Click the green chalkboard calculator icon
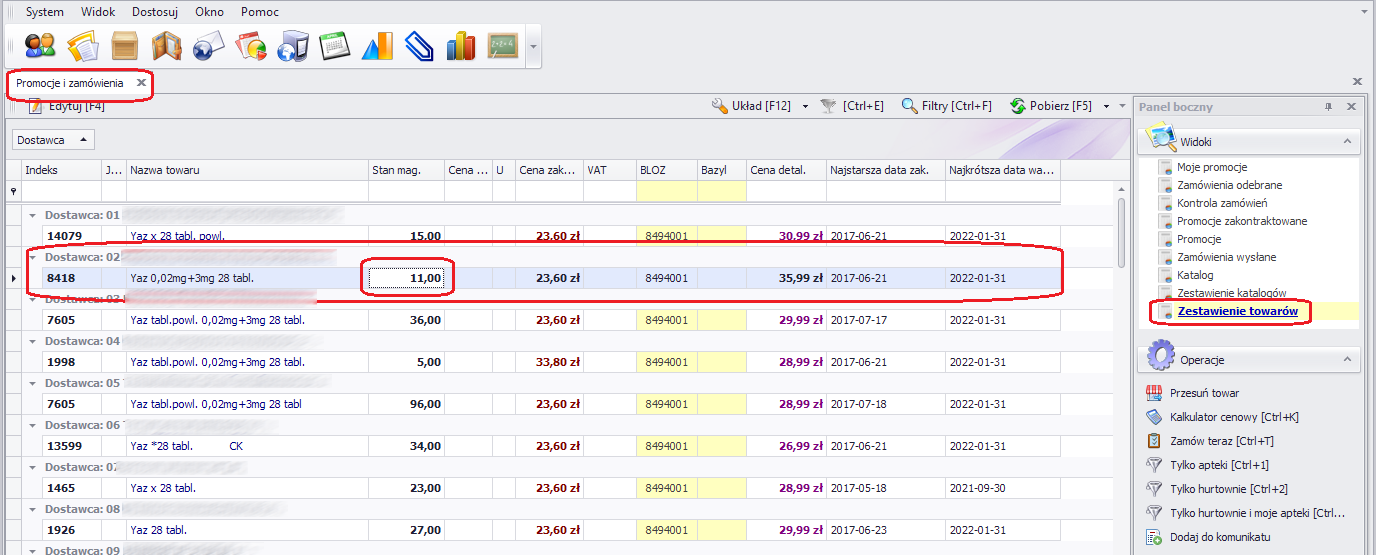This screenshot has height=555, width=1376. 502,46
